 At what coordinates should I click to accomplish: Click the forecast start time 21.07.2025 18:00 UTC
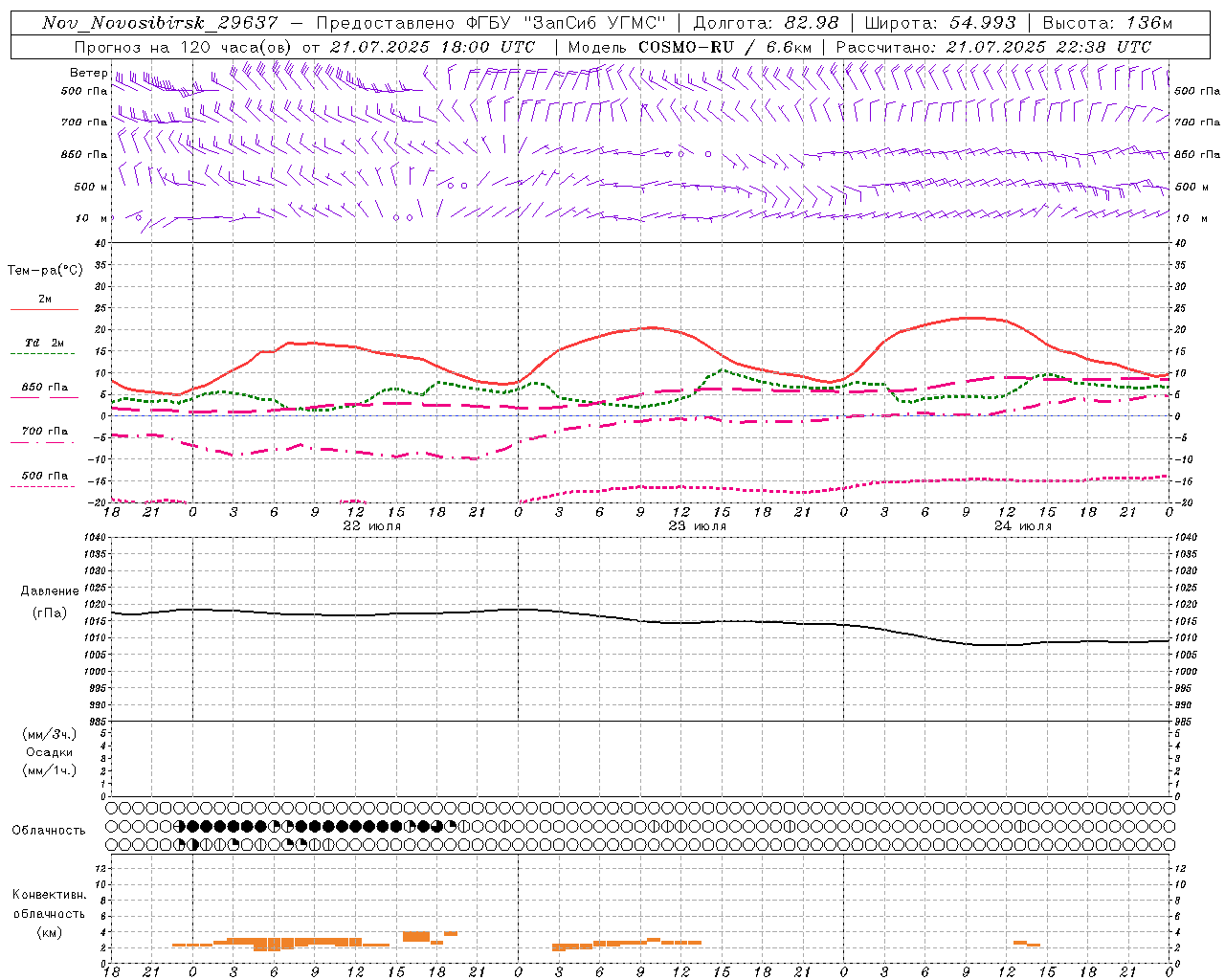433,47
